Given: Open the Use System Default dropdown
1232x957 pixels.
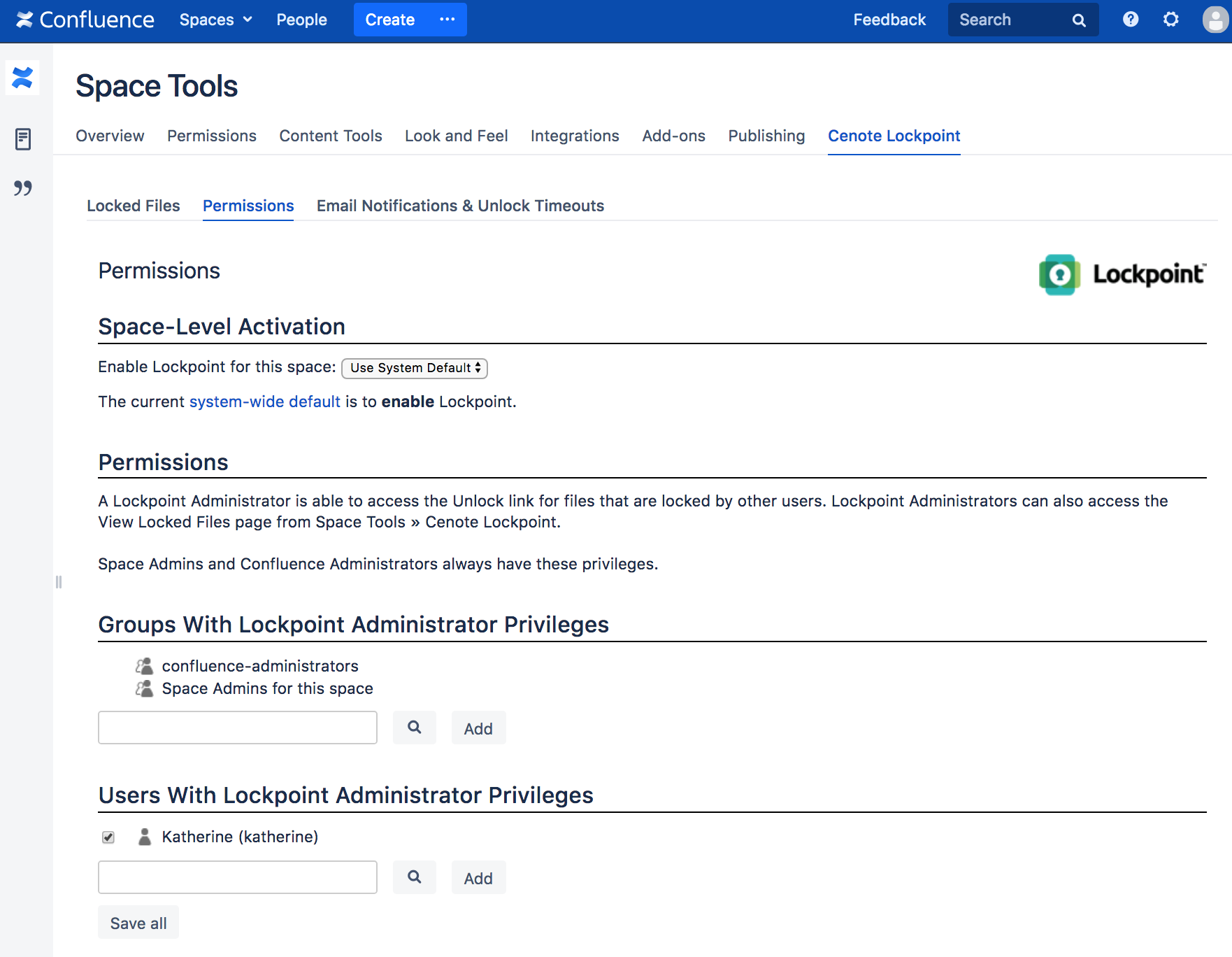Looking at the screenshot, I should tap(415, 368).
